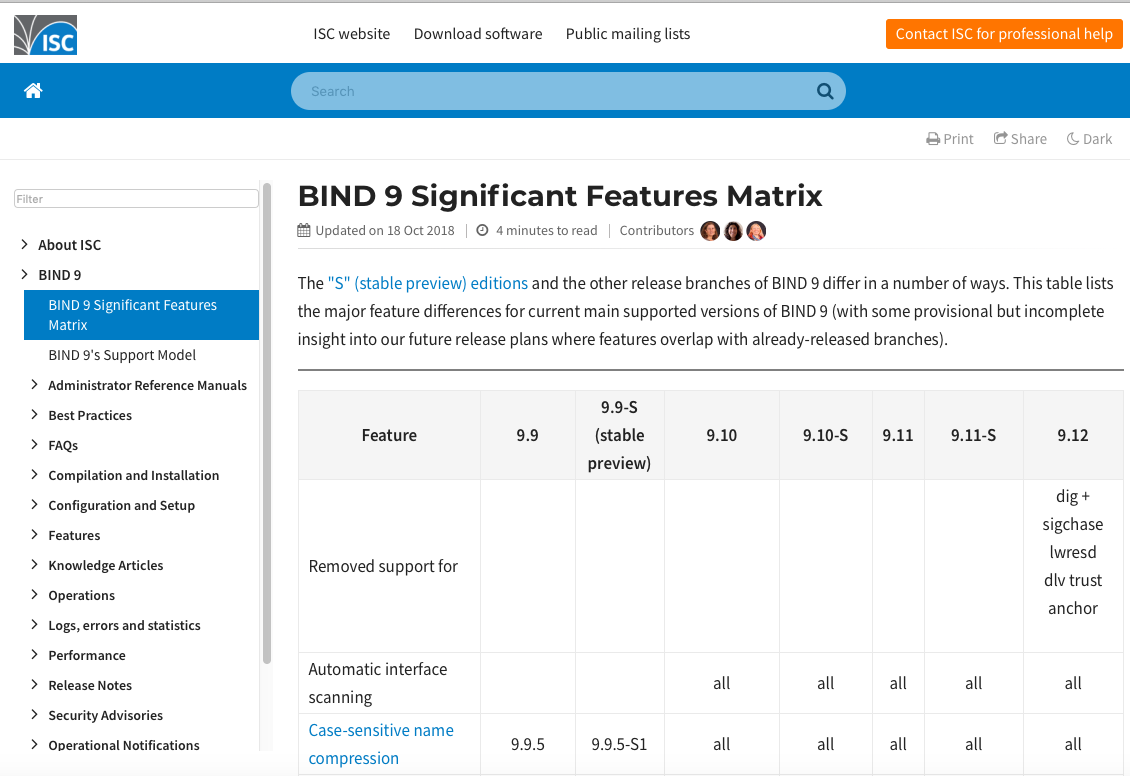Click the 9.12 column header
Screen dimensions: 1130x776
[1072, 435]
